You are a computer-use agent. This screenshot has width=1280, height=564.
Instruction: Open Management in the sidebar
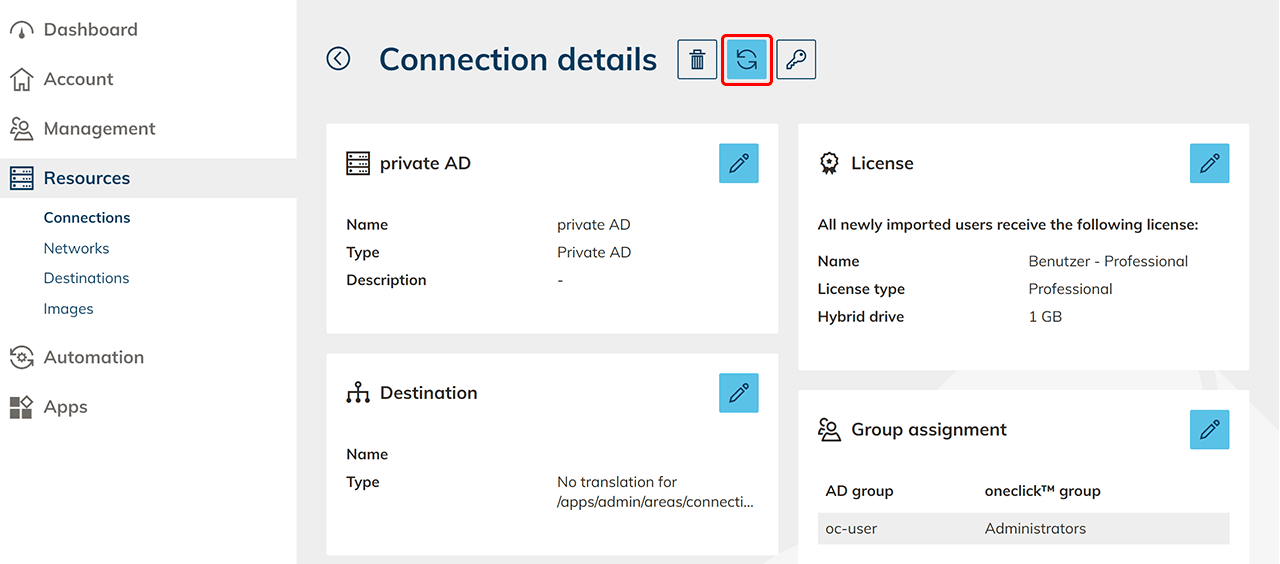point(99,129)
